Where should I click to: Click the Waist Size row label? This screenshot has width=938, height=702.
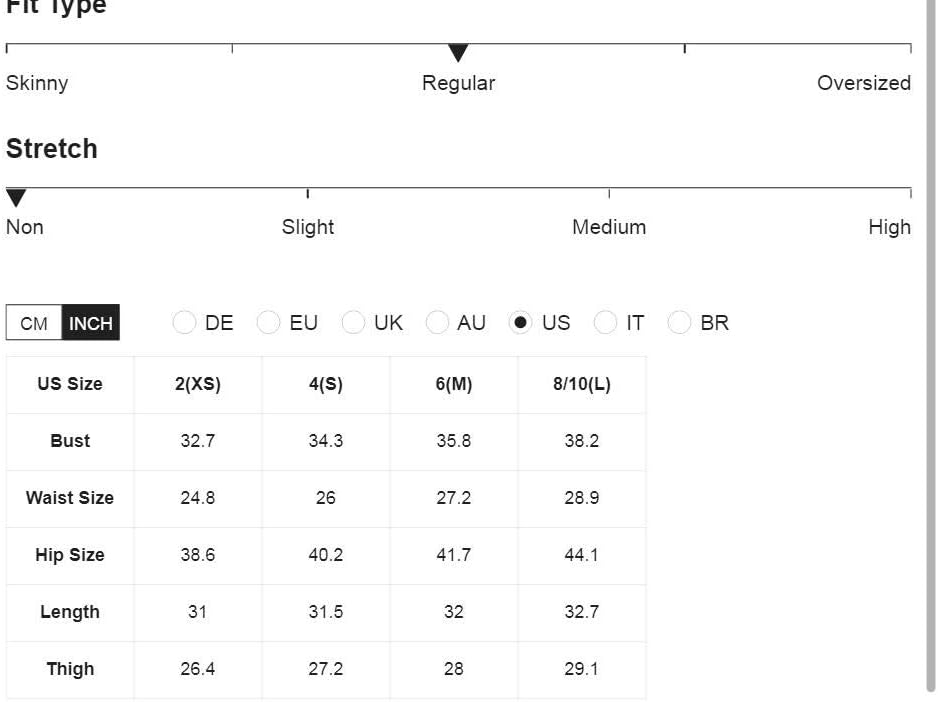70,498
